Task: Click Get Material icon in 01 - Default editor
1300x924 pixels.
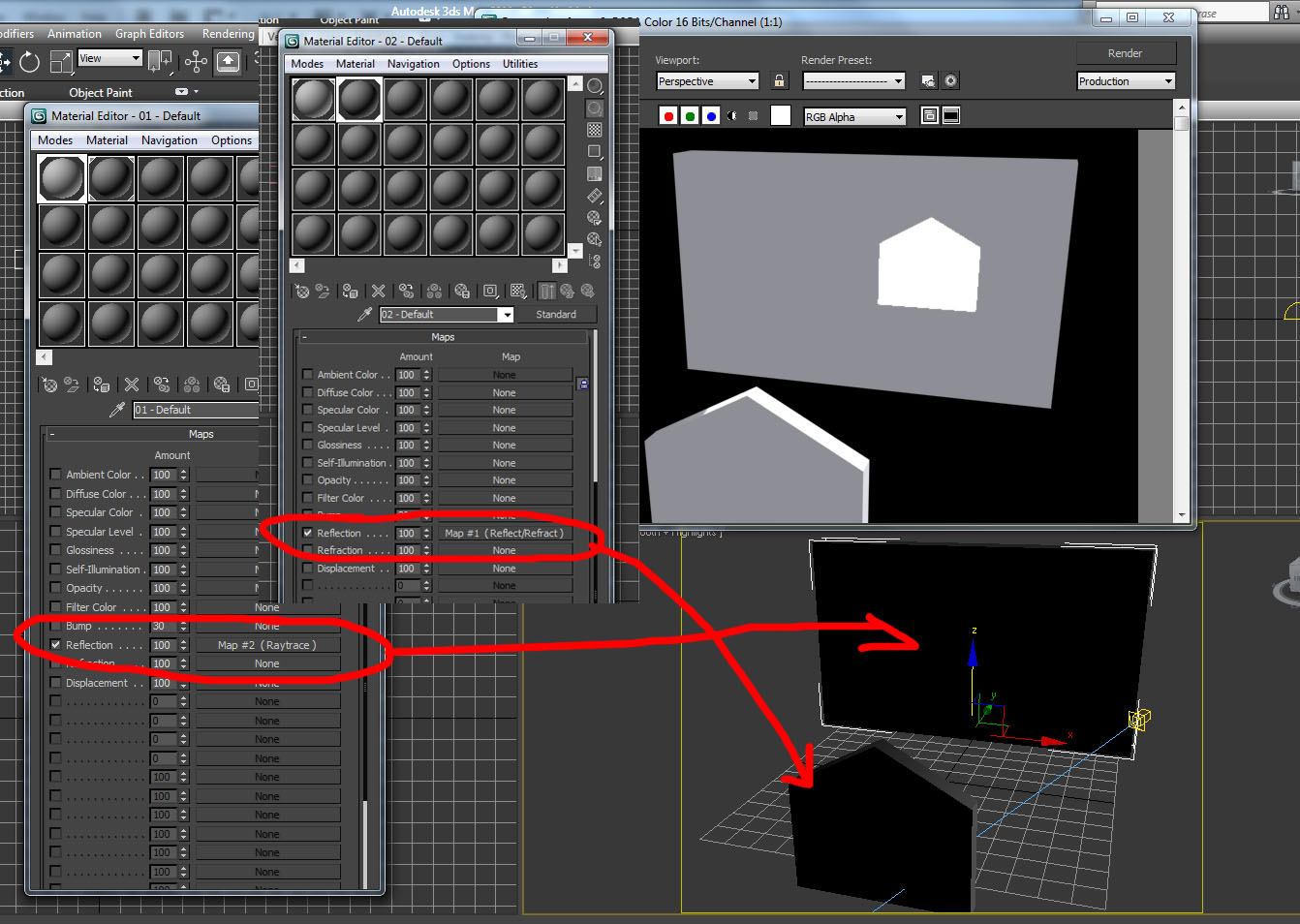Action: (48, 385)
